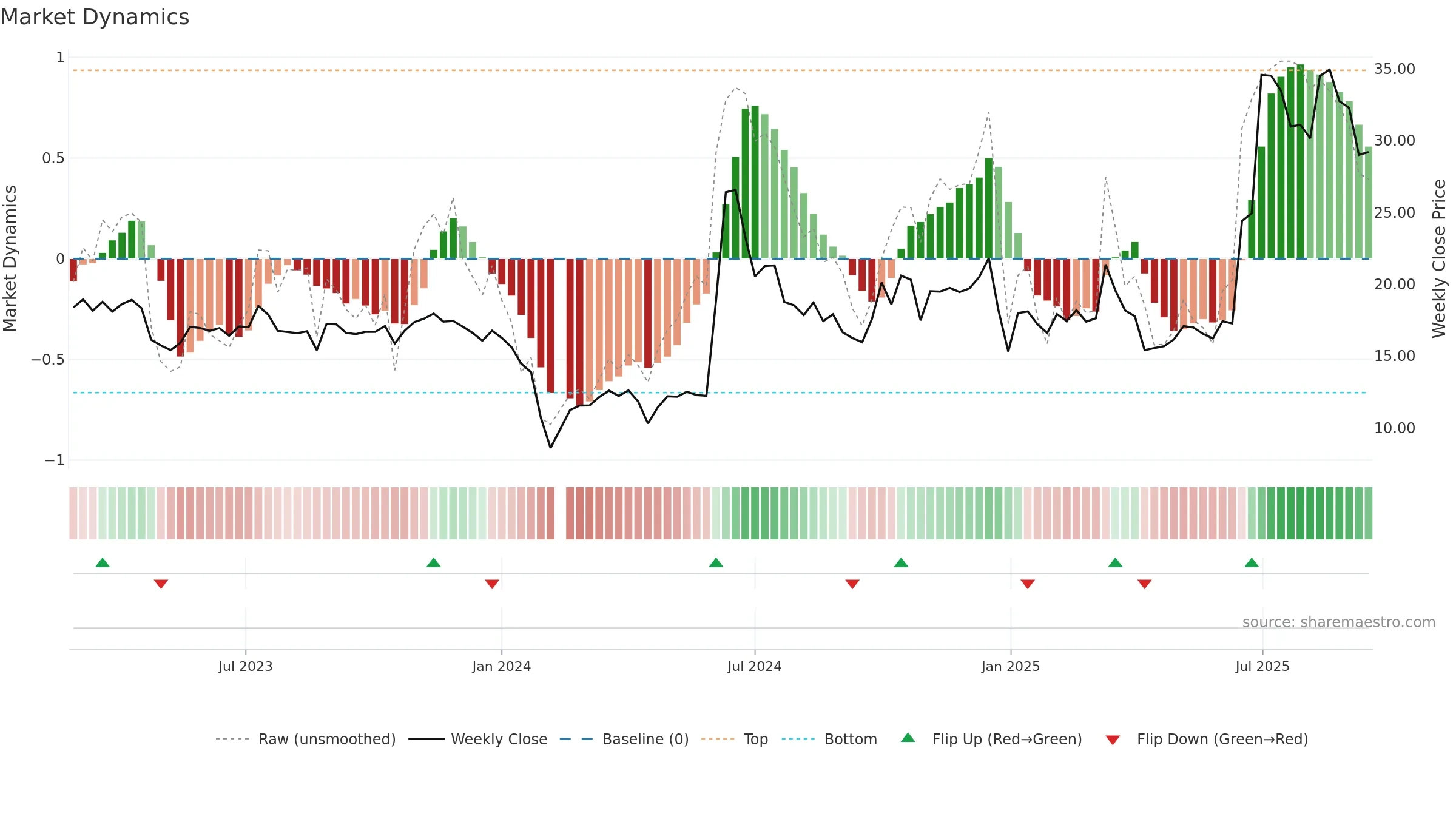
Task: Open the source: sharemaestro.com link
Action: click(1339, 622)
